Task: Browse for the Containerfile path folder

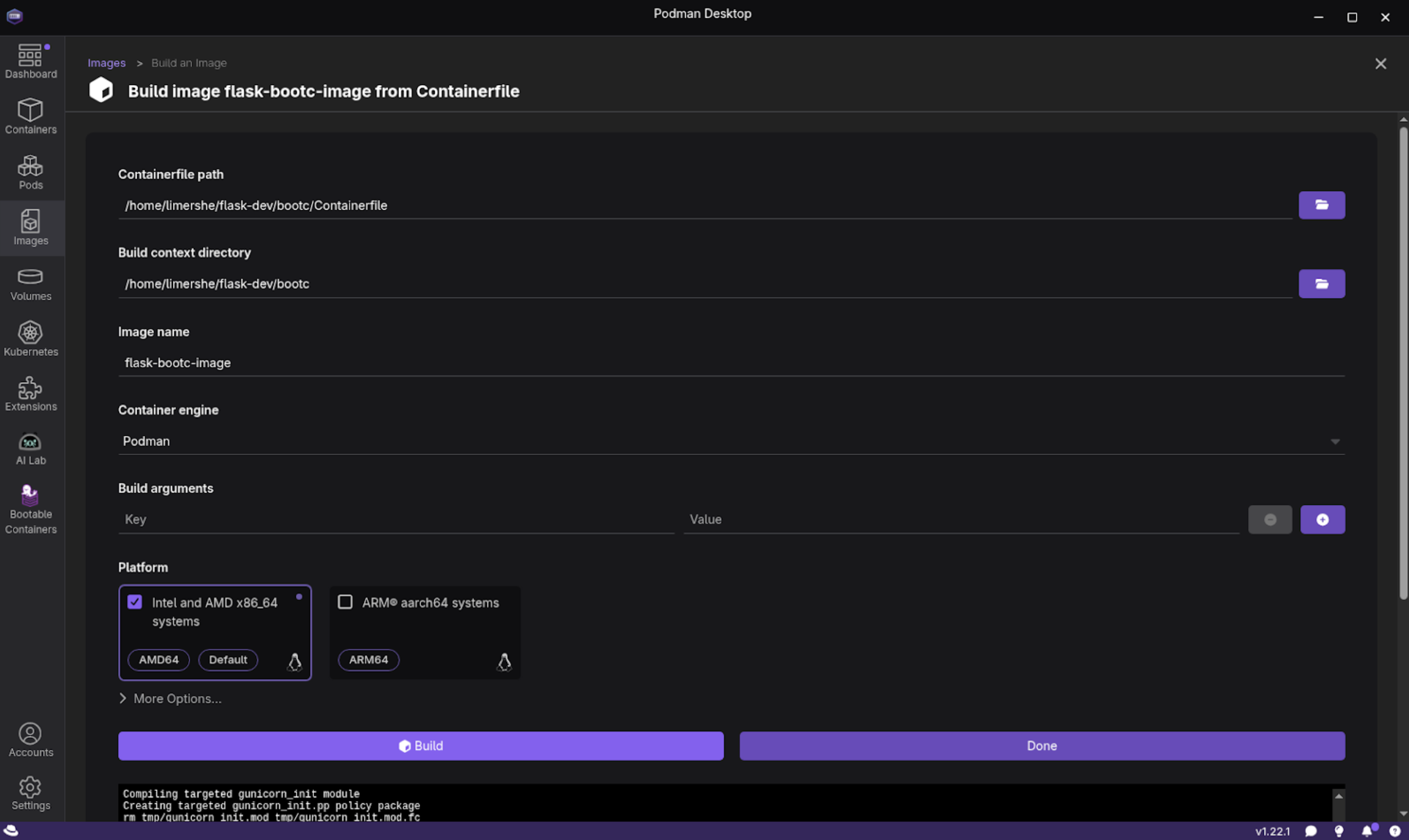Action: click(x=1321, y=205)
